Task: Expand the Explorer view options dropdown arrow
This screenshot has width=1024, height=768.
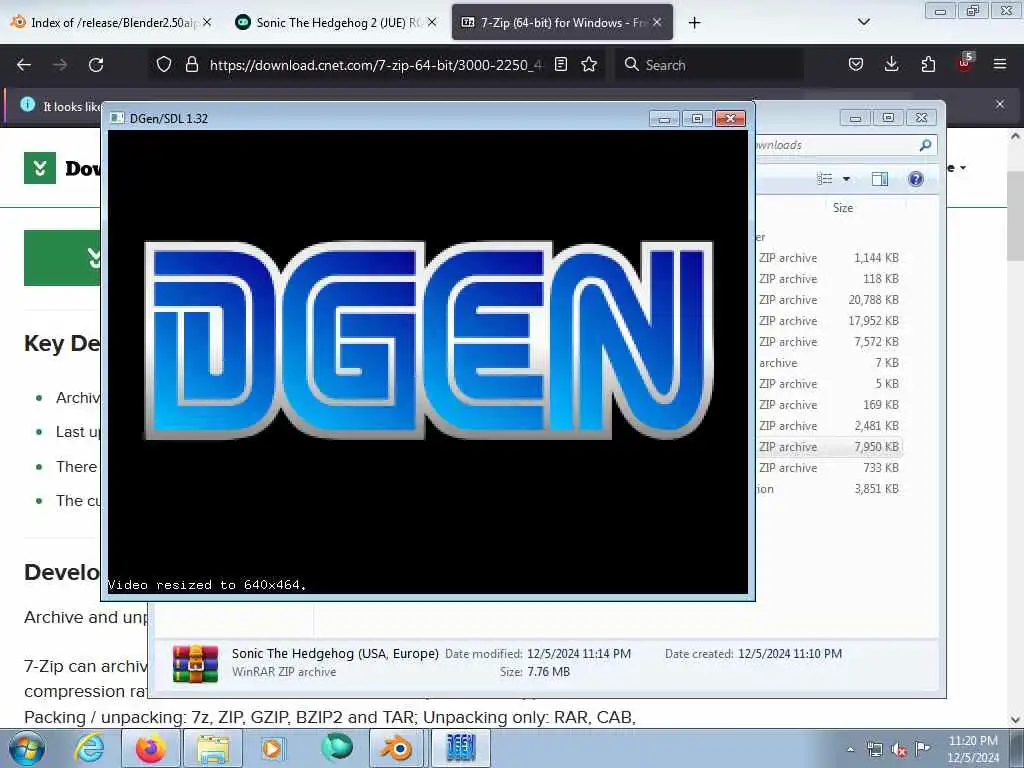Action: point(846,179)
